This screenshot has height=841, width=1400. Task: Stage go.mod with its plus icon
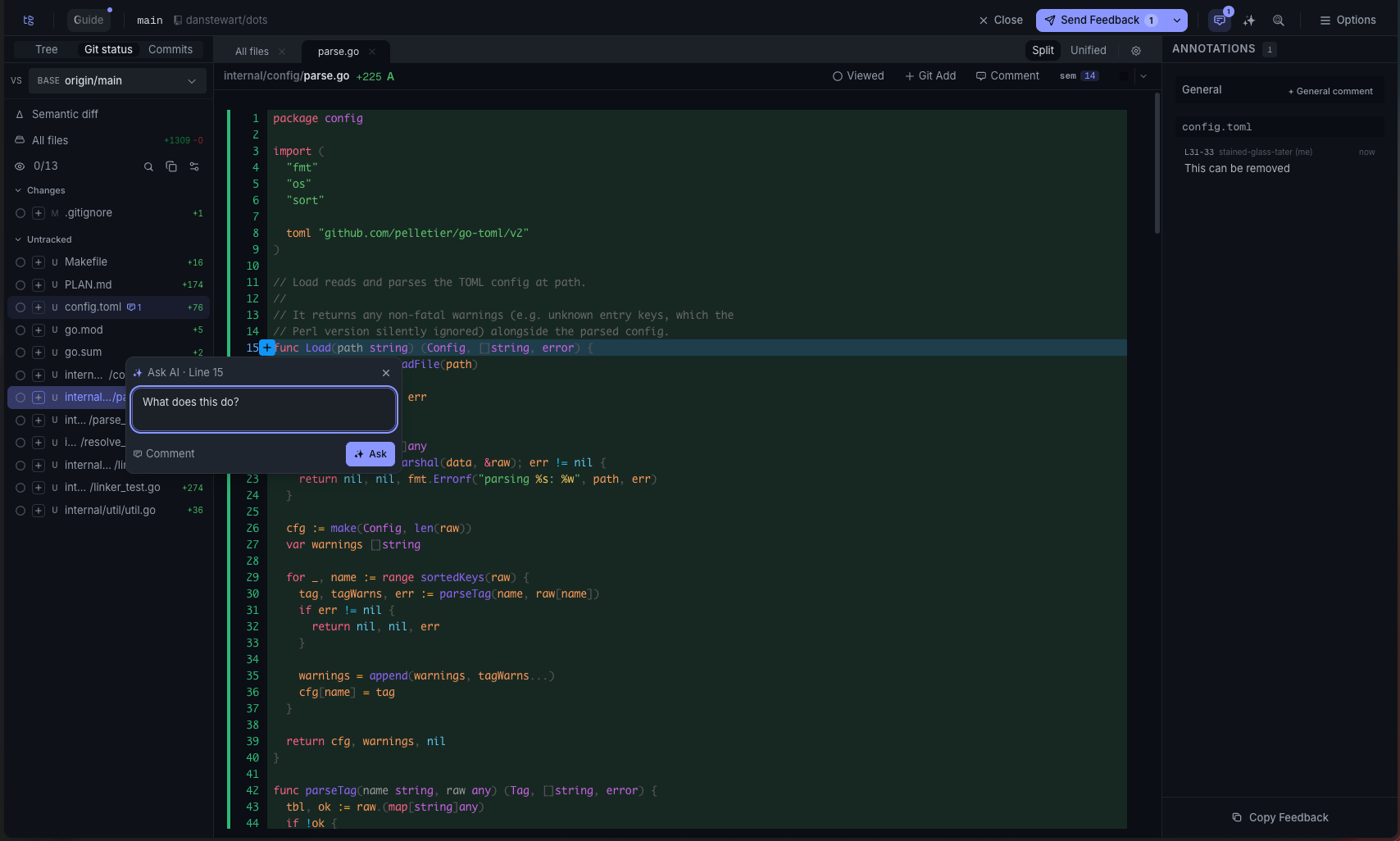pos(39,330)
